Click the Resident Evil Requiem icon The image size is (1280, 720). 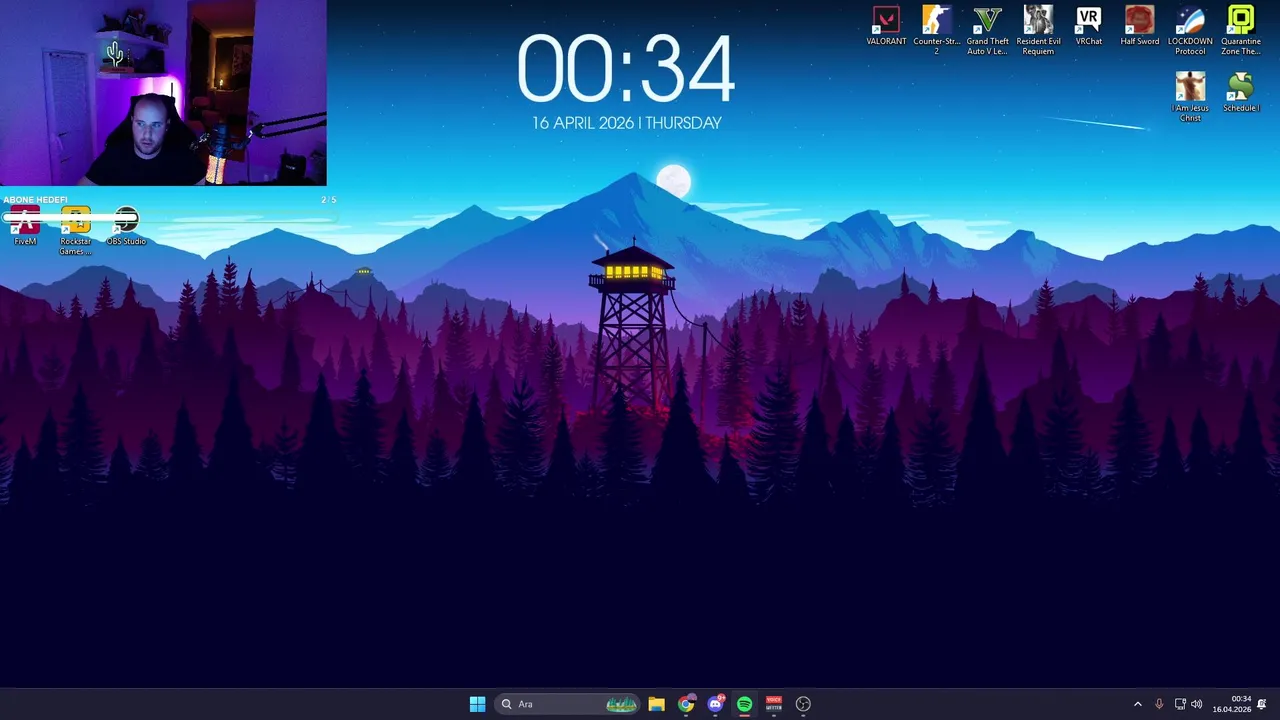click(x=1038, y=31)
